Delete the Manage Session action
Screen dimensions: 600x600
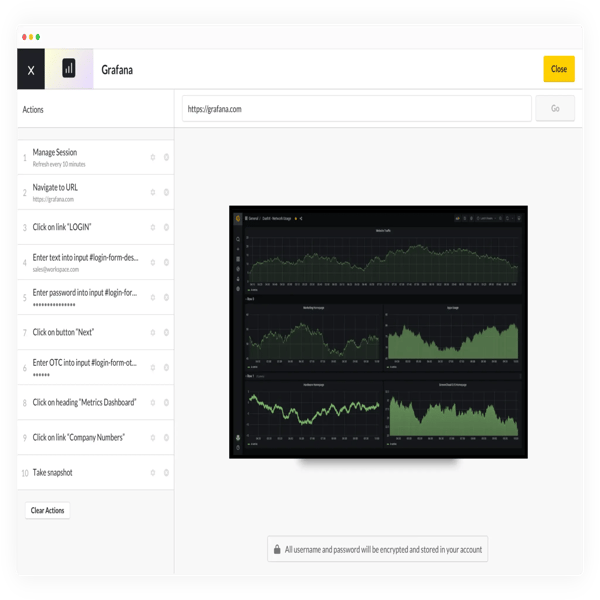[166, 157]
